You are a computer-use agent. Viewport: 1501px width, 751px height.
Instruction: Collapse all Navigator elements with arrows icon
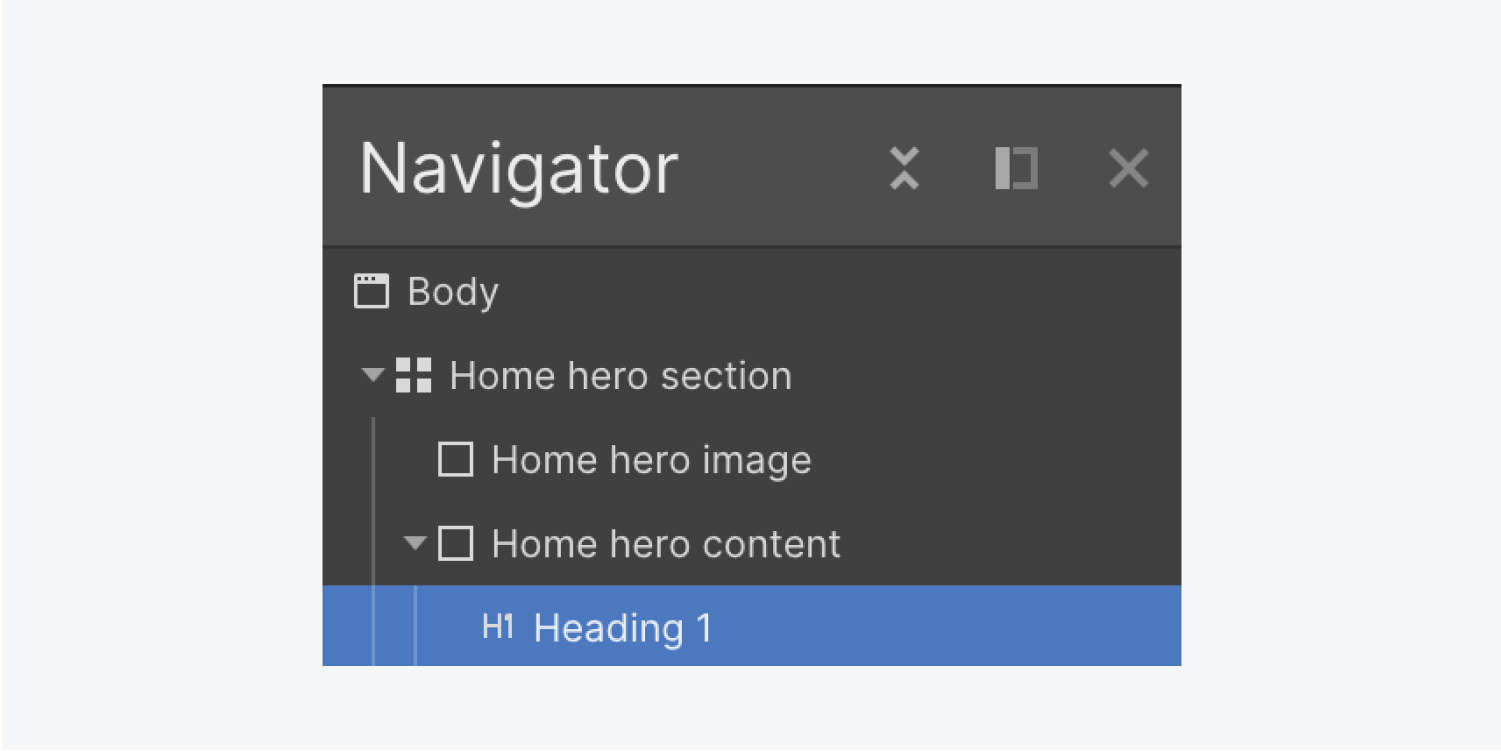click(904, 168)
